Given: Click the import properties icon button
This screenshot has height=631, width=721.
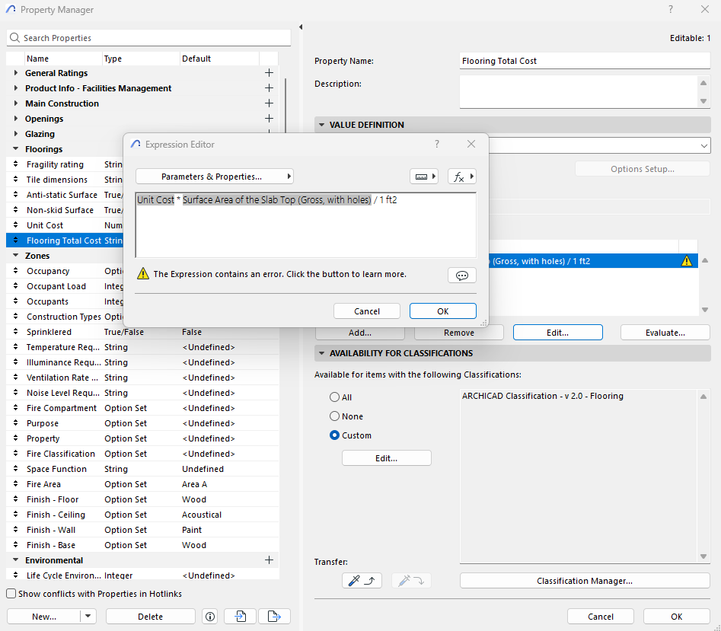Looking at the screenshot, I should [240, 616].
